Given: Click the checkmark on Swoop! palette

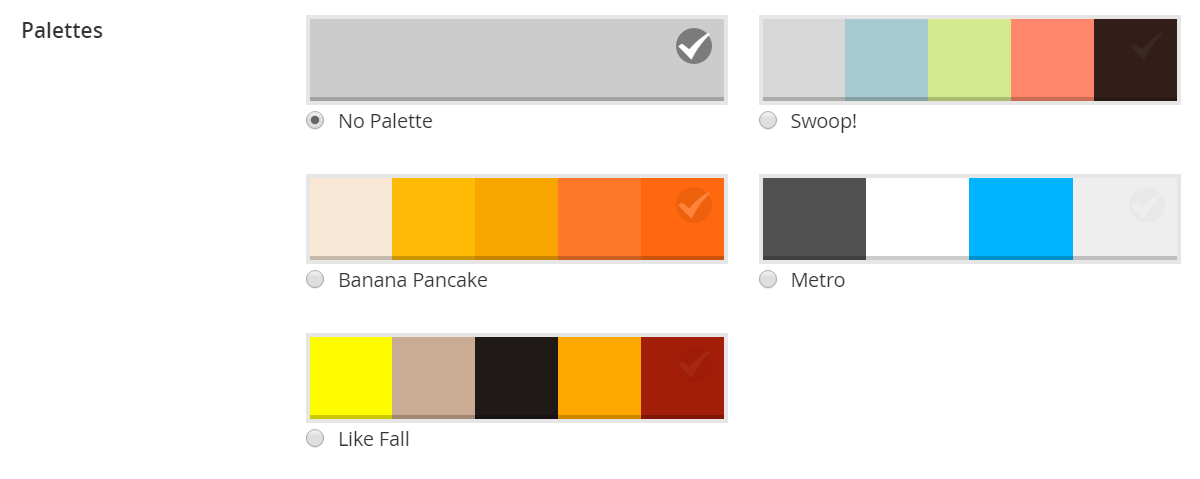Looking at the screenshot, I should [x=1146, y=46].
